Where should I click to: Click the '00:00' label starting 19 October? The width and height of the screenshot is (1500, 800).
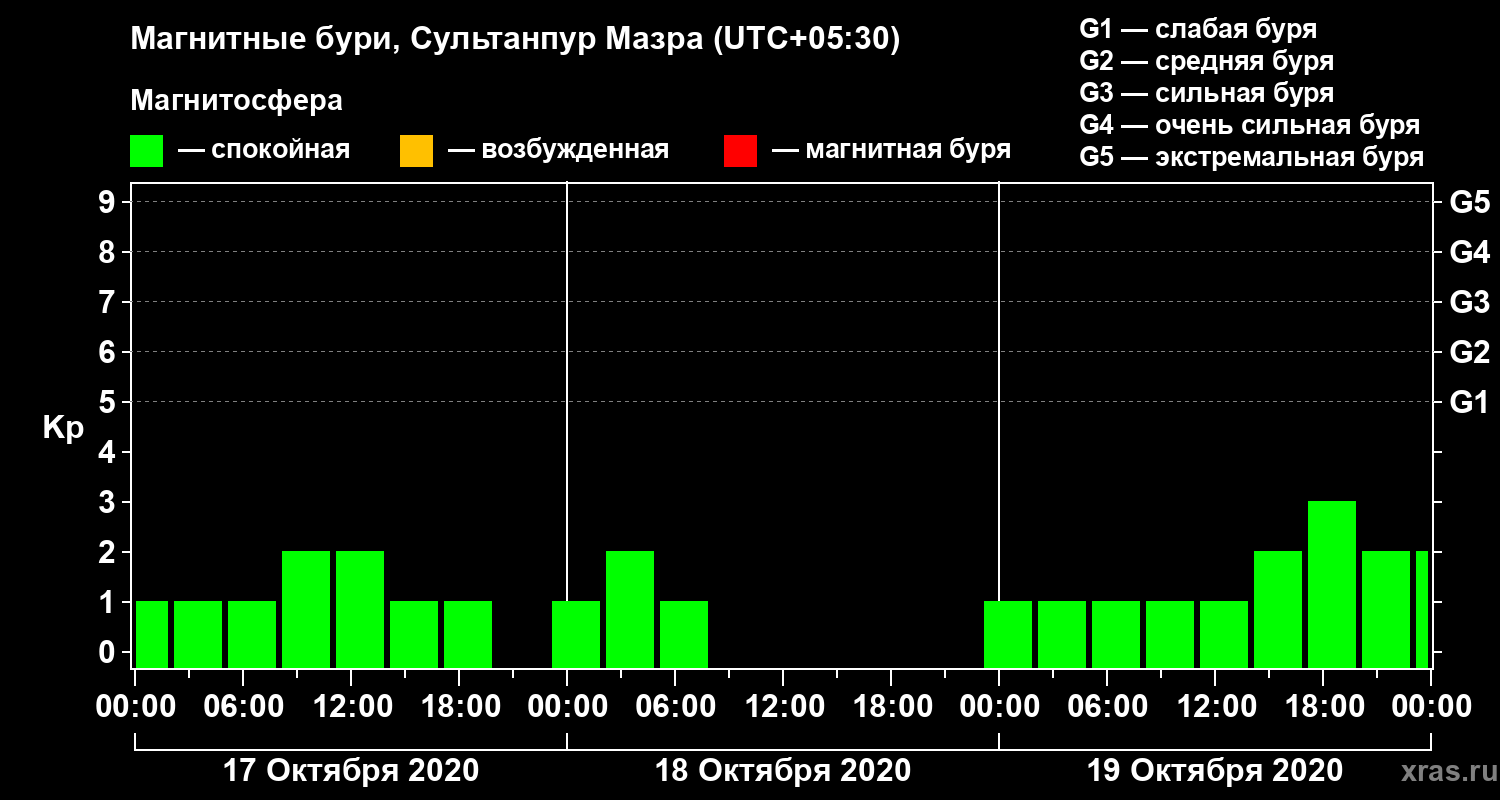click(999, 706)
